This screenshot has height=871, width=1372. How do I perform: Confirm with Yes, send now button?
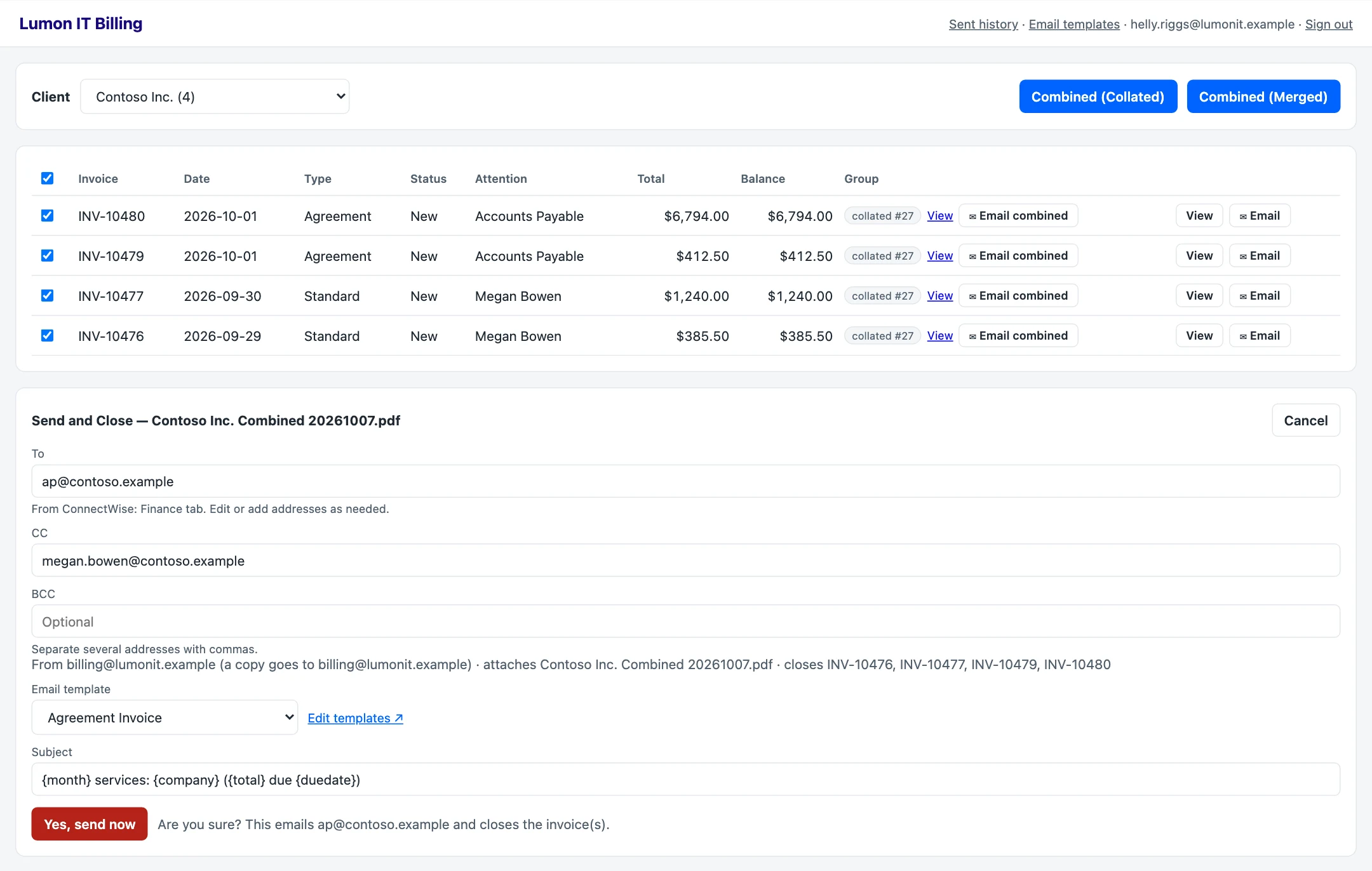point(90,824)
